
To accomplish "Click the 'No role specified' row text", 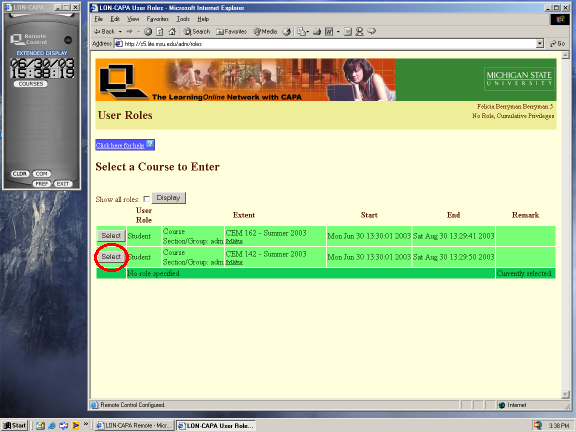I will (154, 273).
